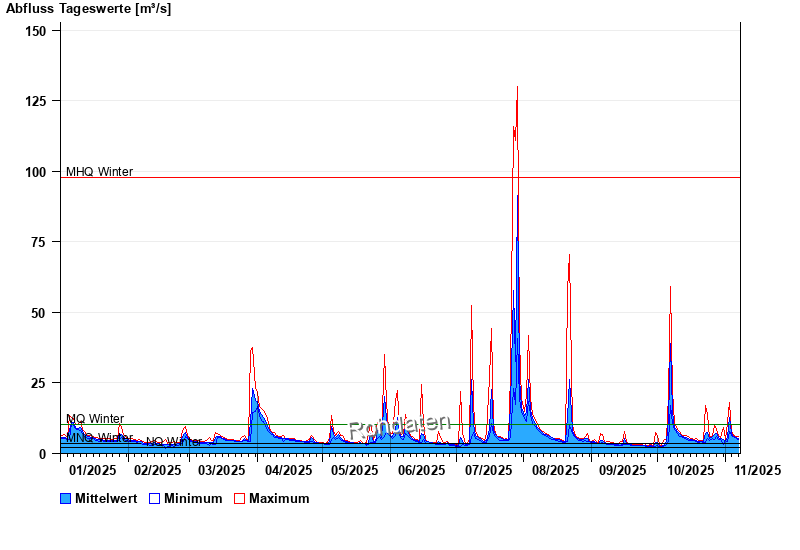Click the highest discharge peak near 130
This screenshot has height=550, width=800.
517,88
